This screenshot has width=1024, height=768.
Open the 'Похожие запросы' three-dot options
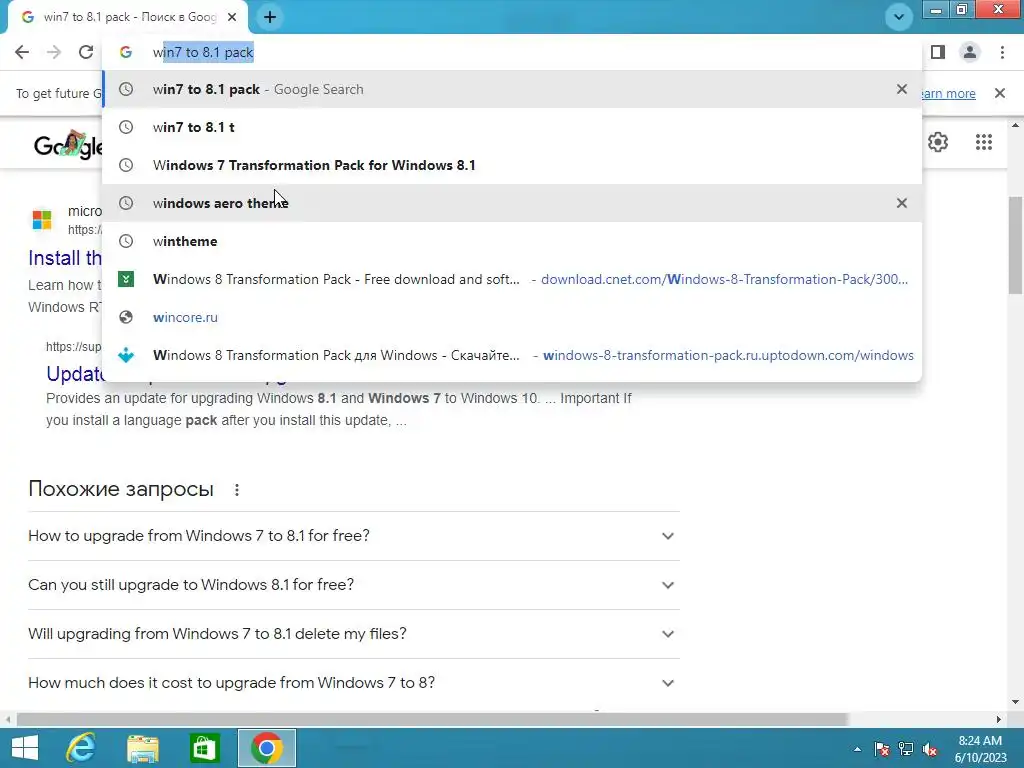pyautogui.click(x=237, y=490)
